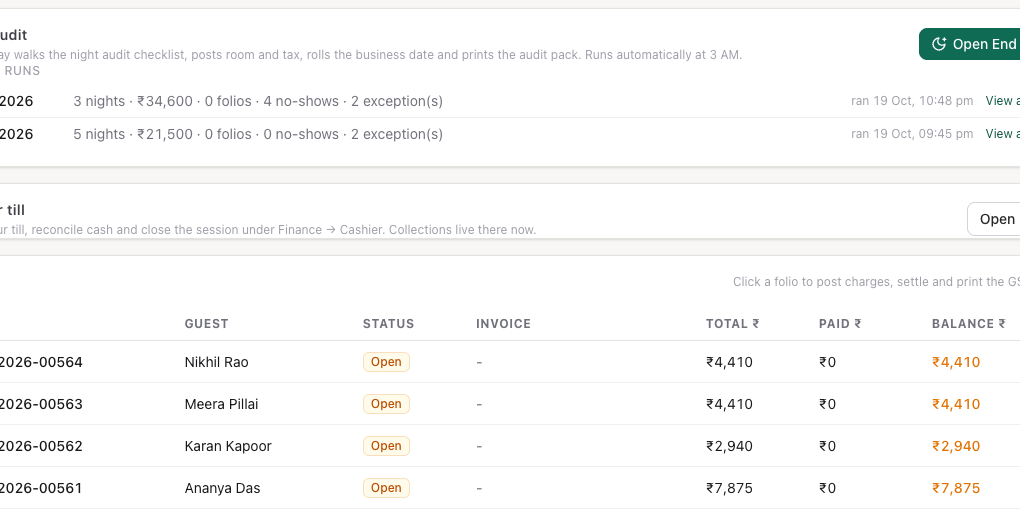1020x520 pixels.
Task: Click the STATUS column header
Action: click(x=388, y=323)
